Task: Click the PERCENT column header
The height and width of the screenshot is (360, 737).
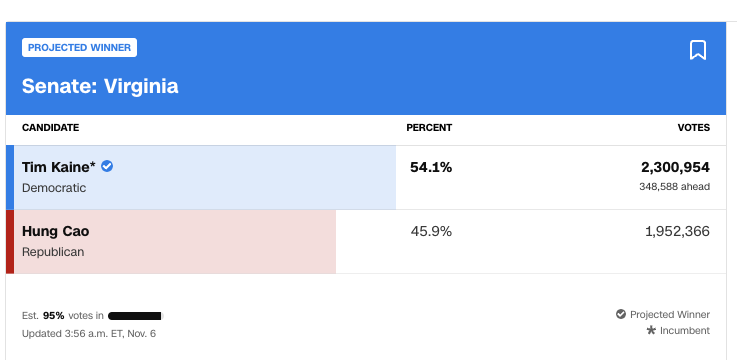Action: click(429, 128)
